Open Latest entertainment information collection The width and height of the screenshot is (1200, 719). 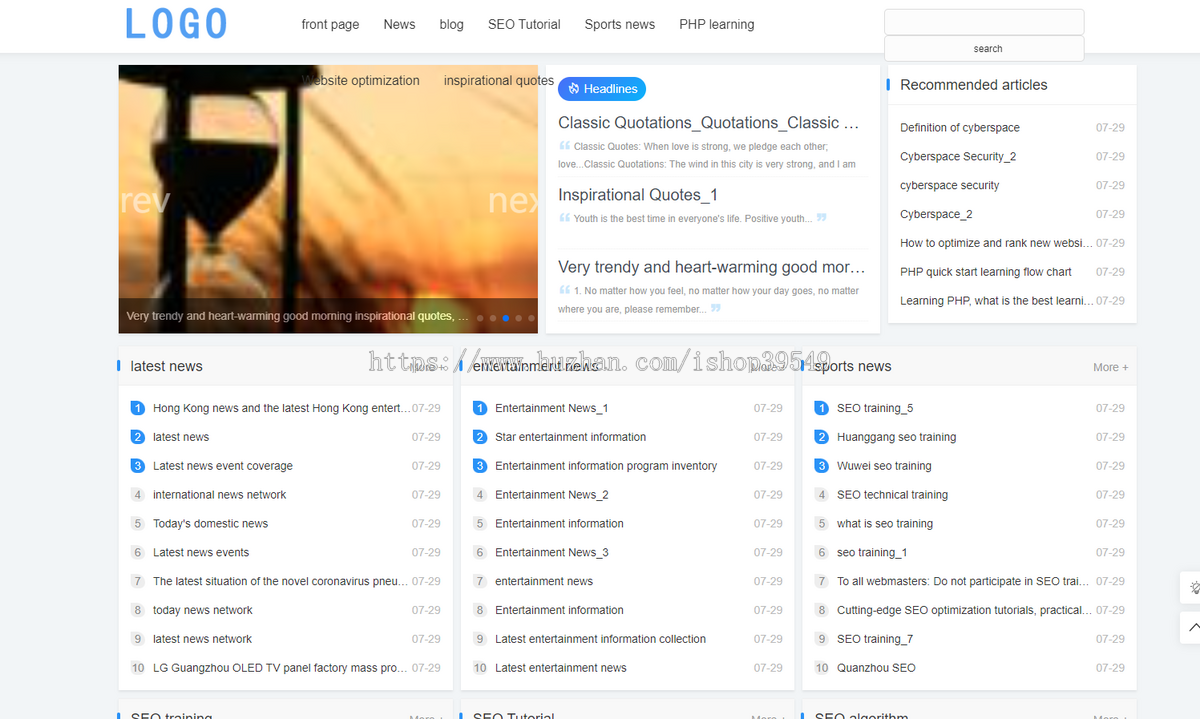(x=600, y=640)
